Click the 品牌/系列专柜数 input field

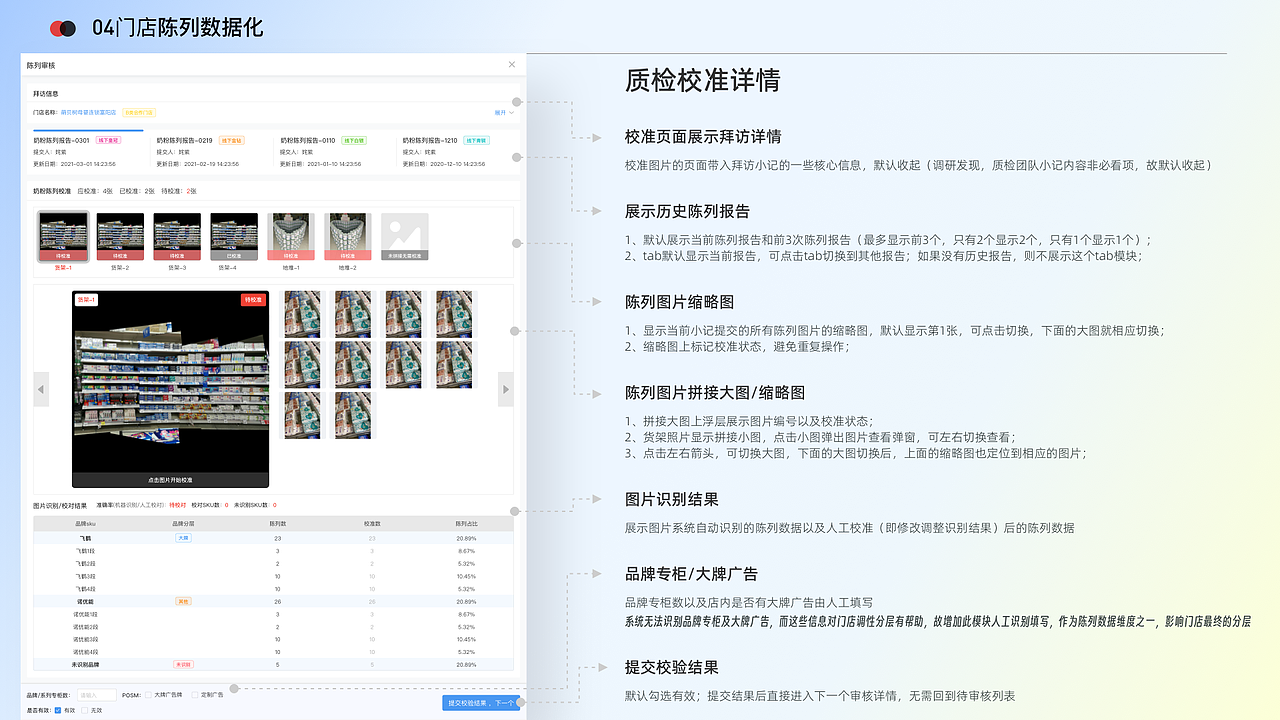pos(97,693)
